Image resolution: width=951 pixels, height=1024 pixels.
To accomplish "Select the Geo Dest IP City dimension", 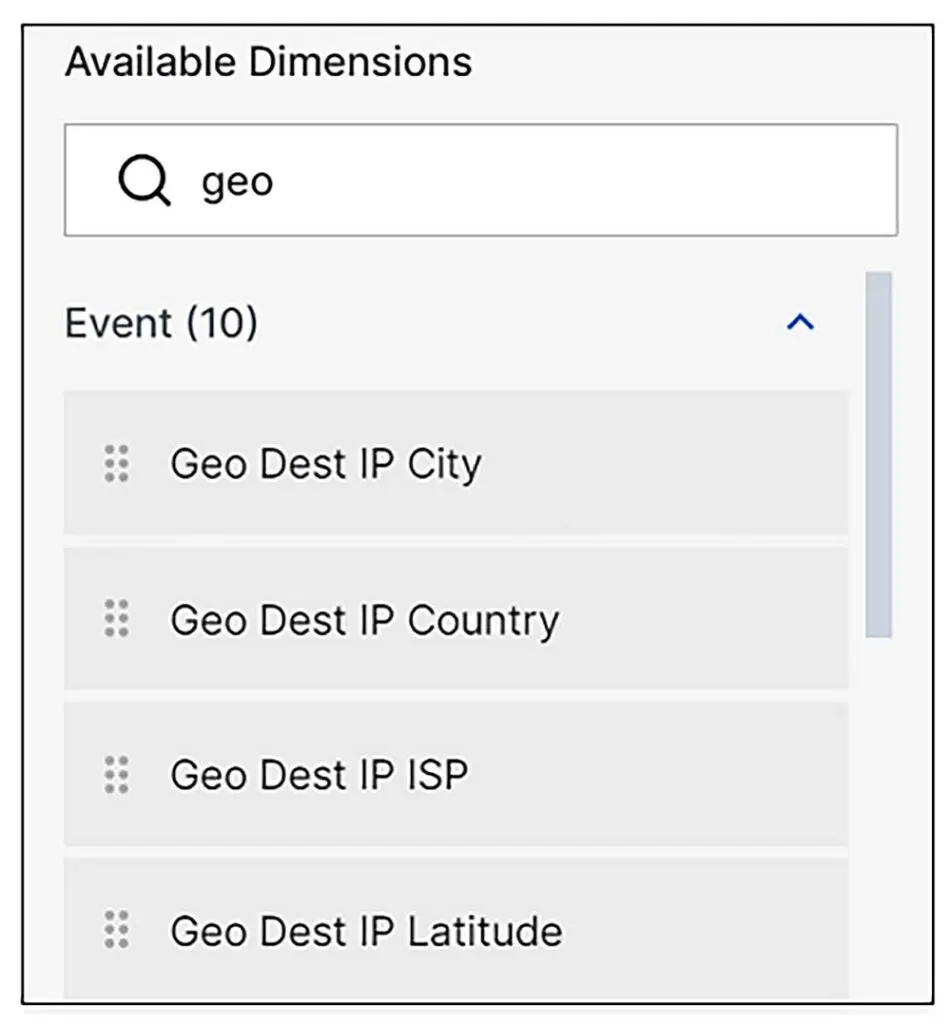I will (326, 464).
